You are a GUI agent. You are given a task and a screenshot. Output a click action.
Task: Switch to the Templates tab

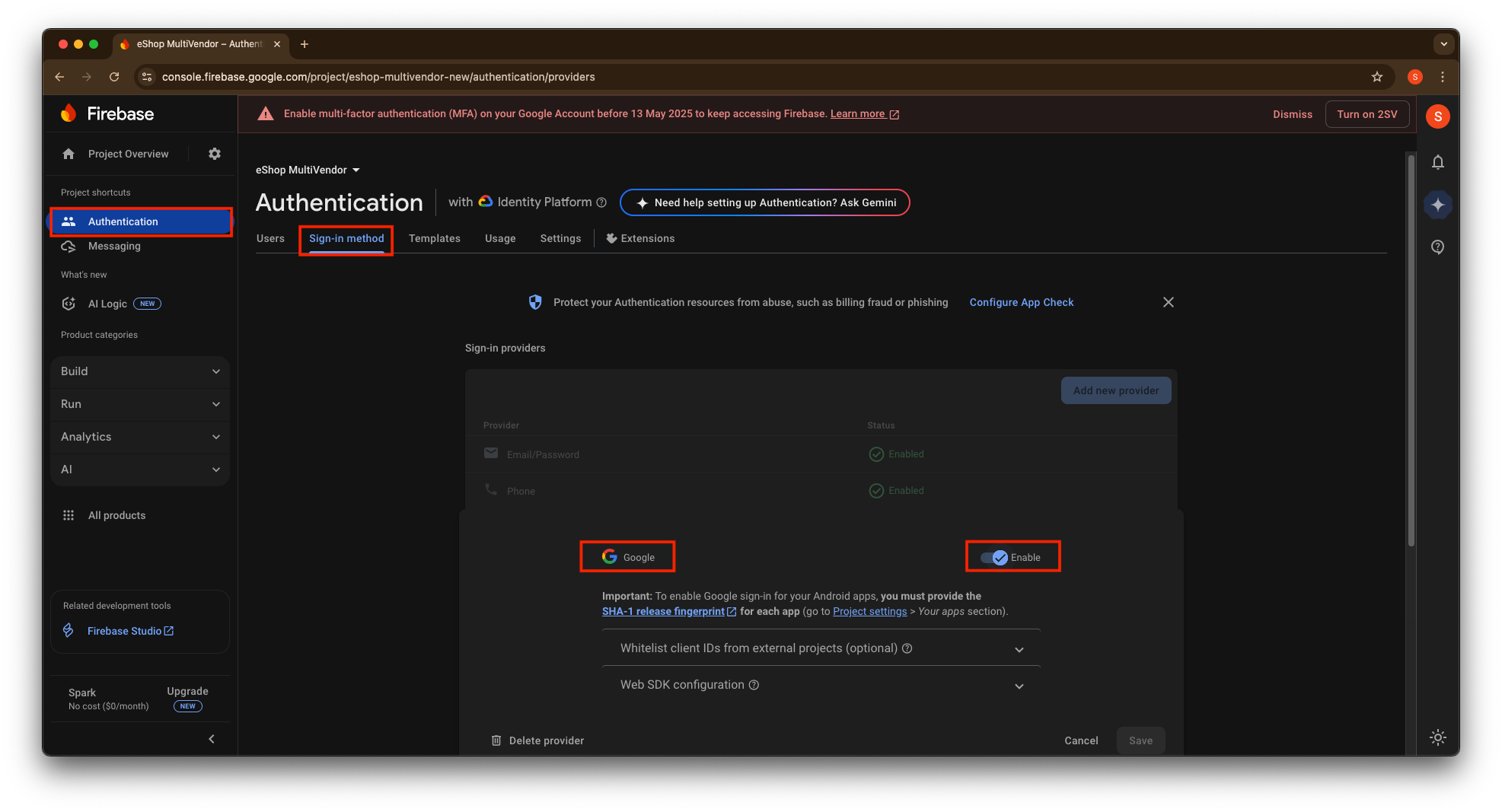(x=434, y=238)
